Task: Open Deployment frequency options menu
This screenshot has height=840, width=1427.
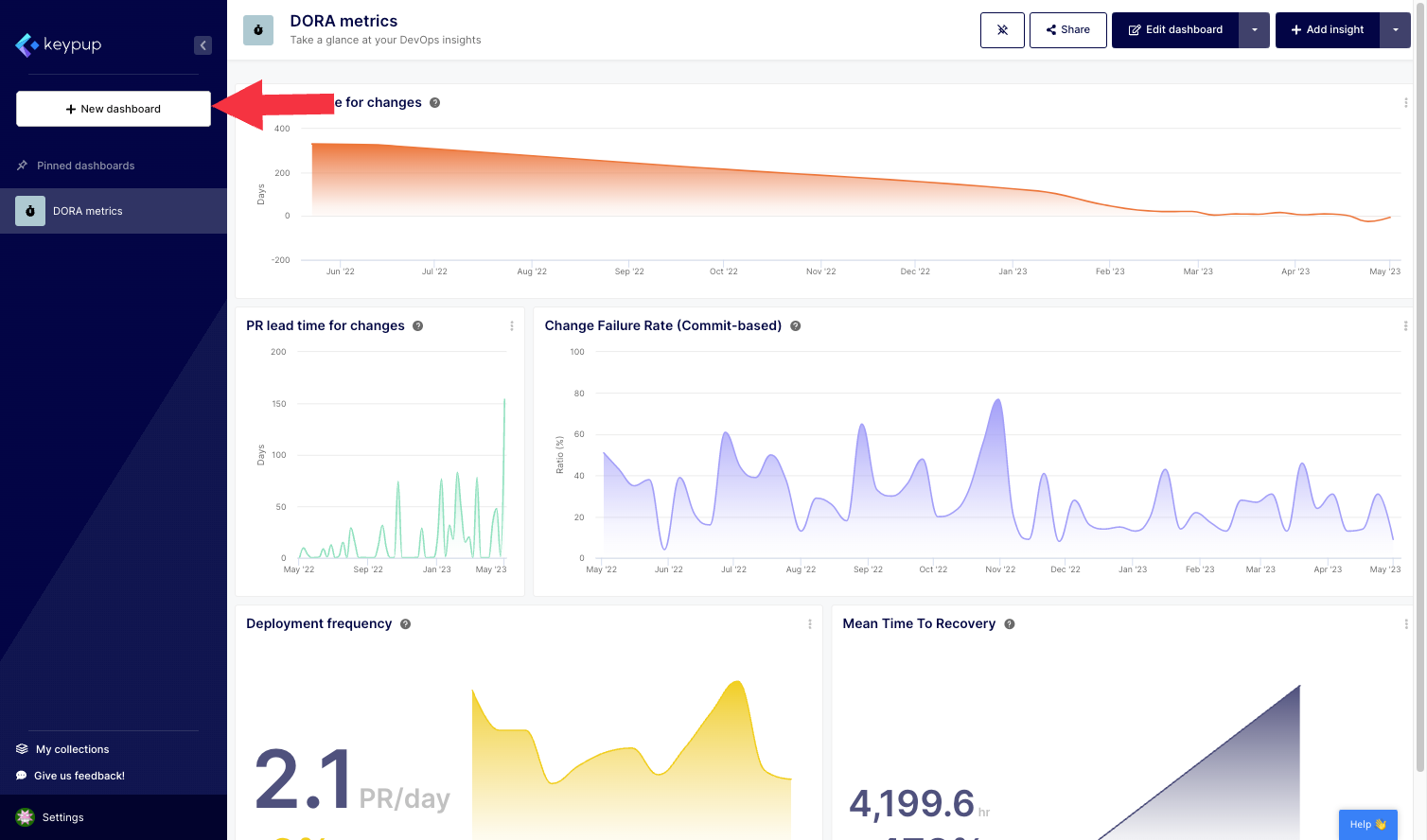Action: (x=810, y=624)
